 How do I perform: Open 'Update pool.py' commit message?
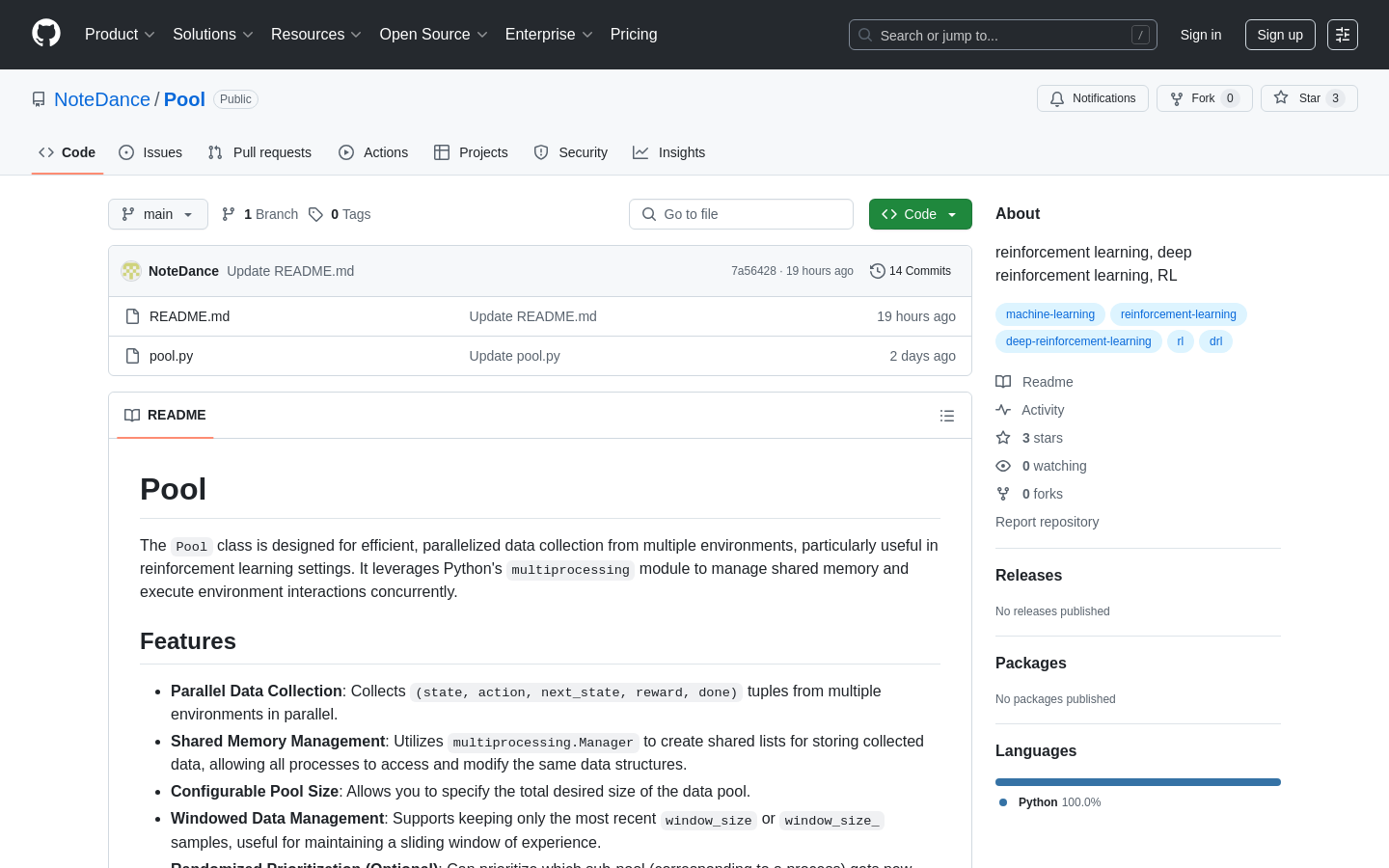tap(514, 356)
